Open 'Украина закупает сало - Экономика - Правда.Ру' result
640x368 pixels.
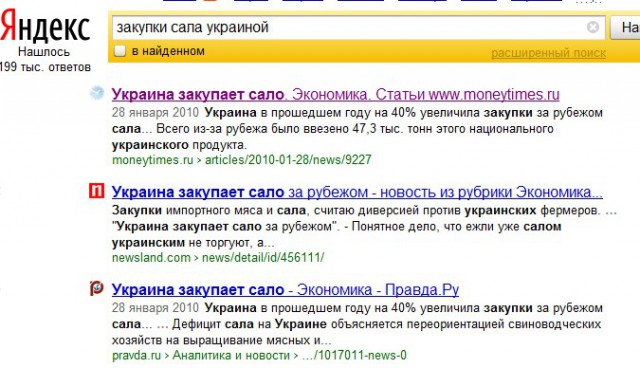click(x=285, y=290)
